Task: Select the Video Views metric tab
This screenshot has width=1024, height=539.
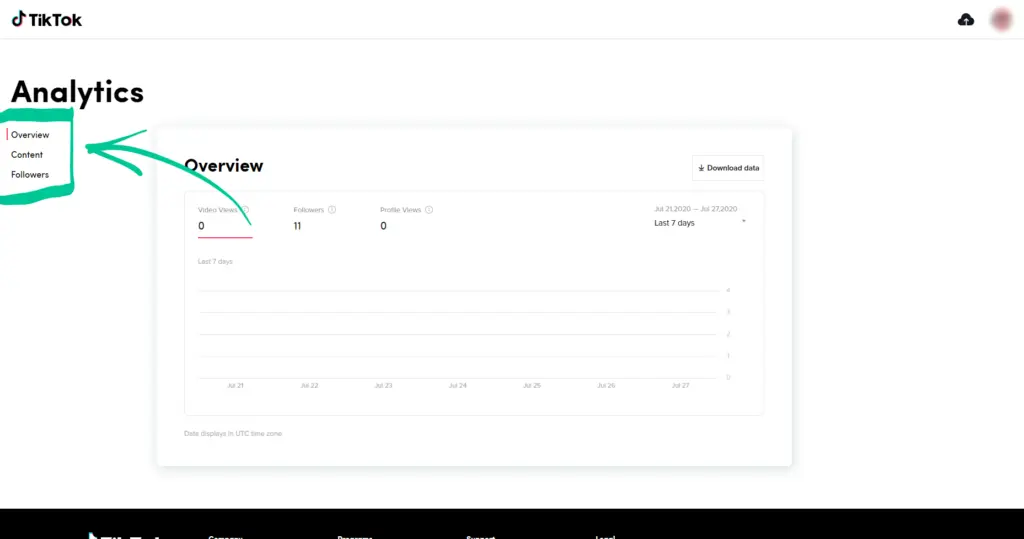Action: click(225, 218)
